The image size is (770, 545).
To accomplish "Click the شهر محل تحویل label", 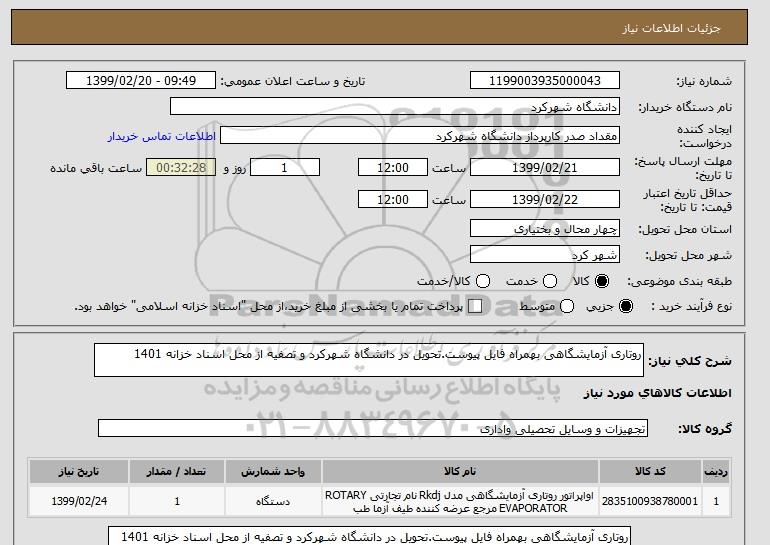I will (x=688, y=255).
